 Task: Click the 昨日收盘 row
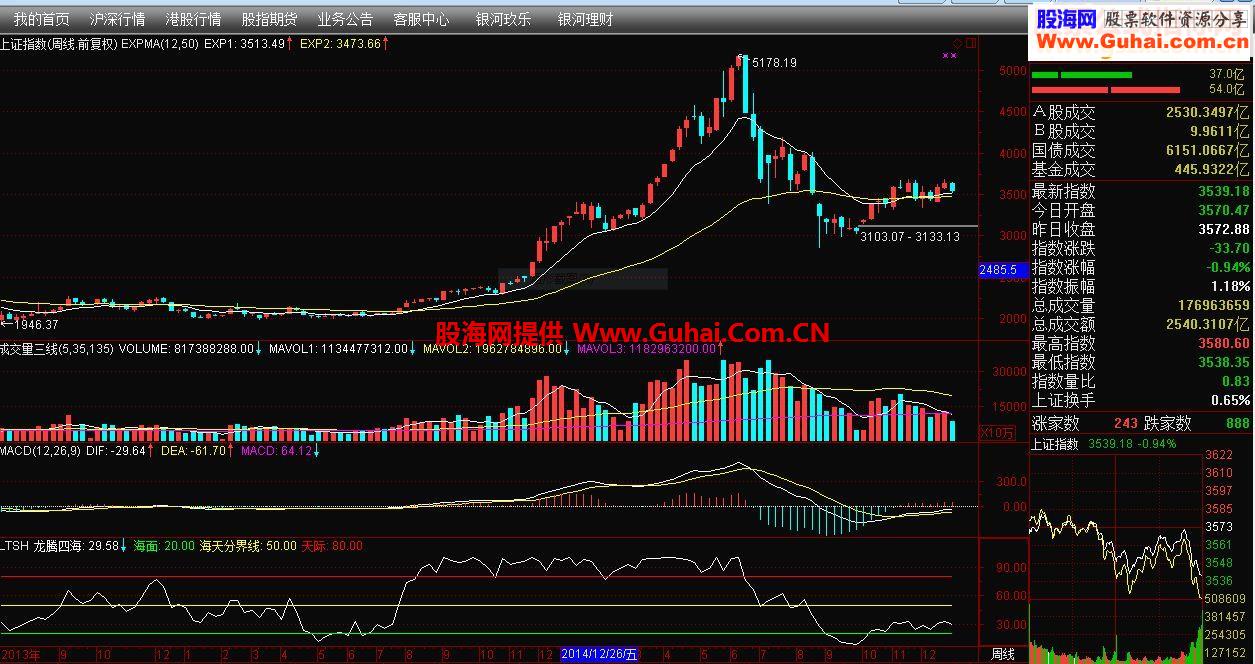(x=1141, y=229)
